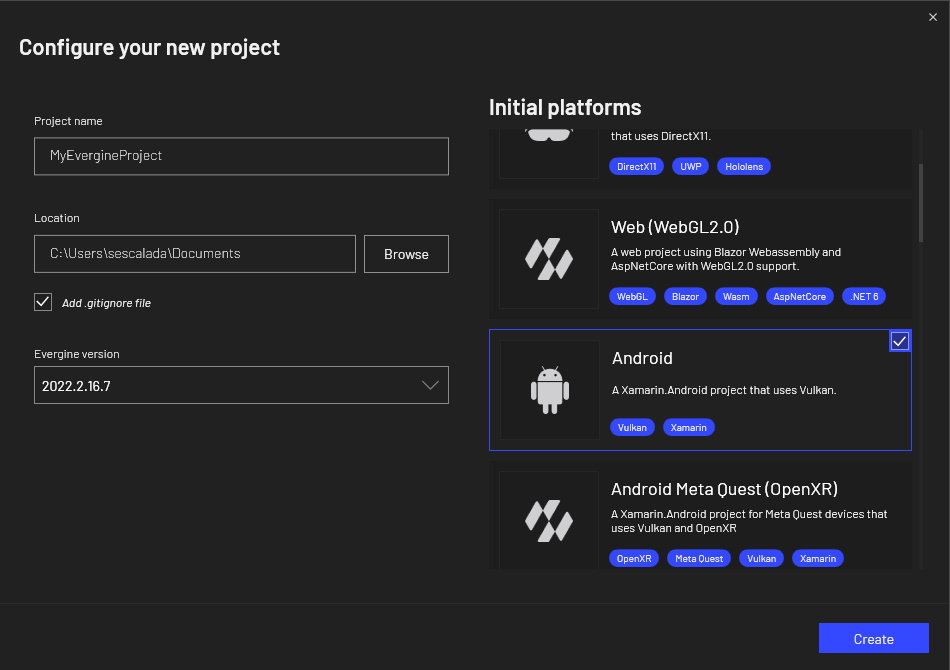The height and width of the screenshot is (670, 950).
Task: Click the OpenXR tag on Meta Quest
Action: pos(634,558)
